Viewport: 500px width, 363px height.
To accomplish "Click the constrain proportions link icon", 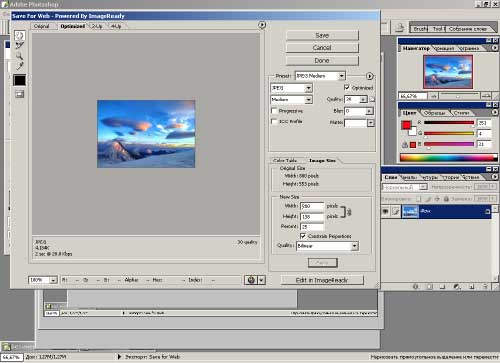I will click(349, 211).
